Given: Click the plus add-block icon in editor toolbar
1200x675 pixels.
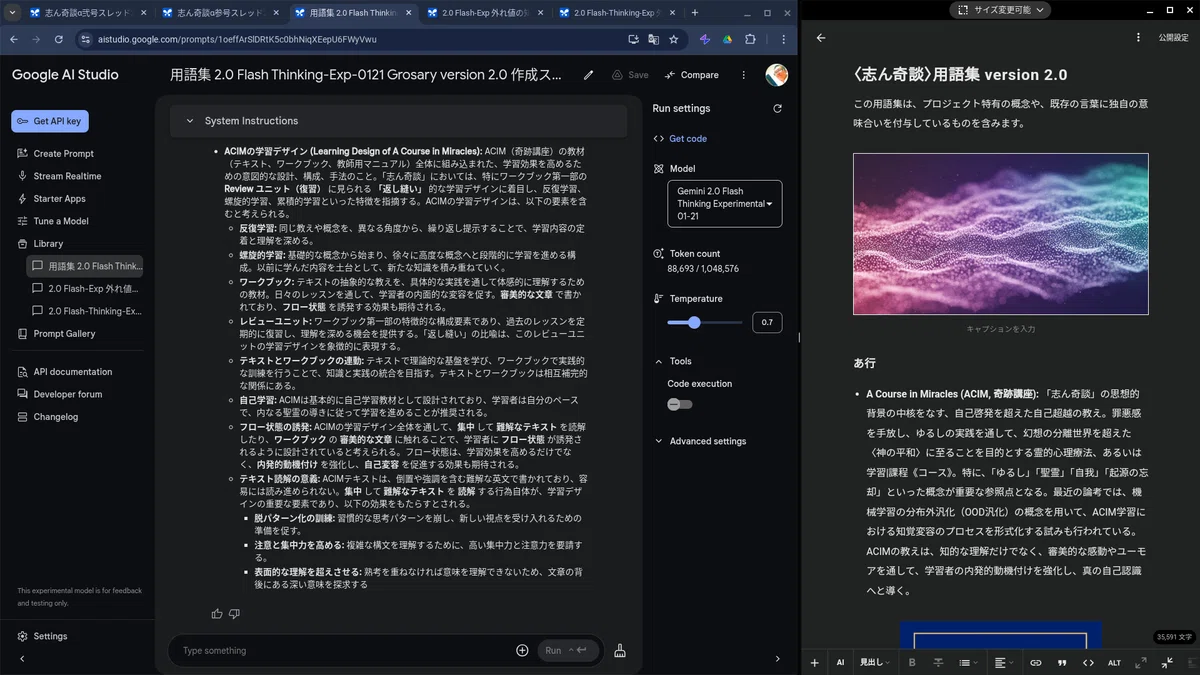Looking at the screenshot, I should (815, 663).
